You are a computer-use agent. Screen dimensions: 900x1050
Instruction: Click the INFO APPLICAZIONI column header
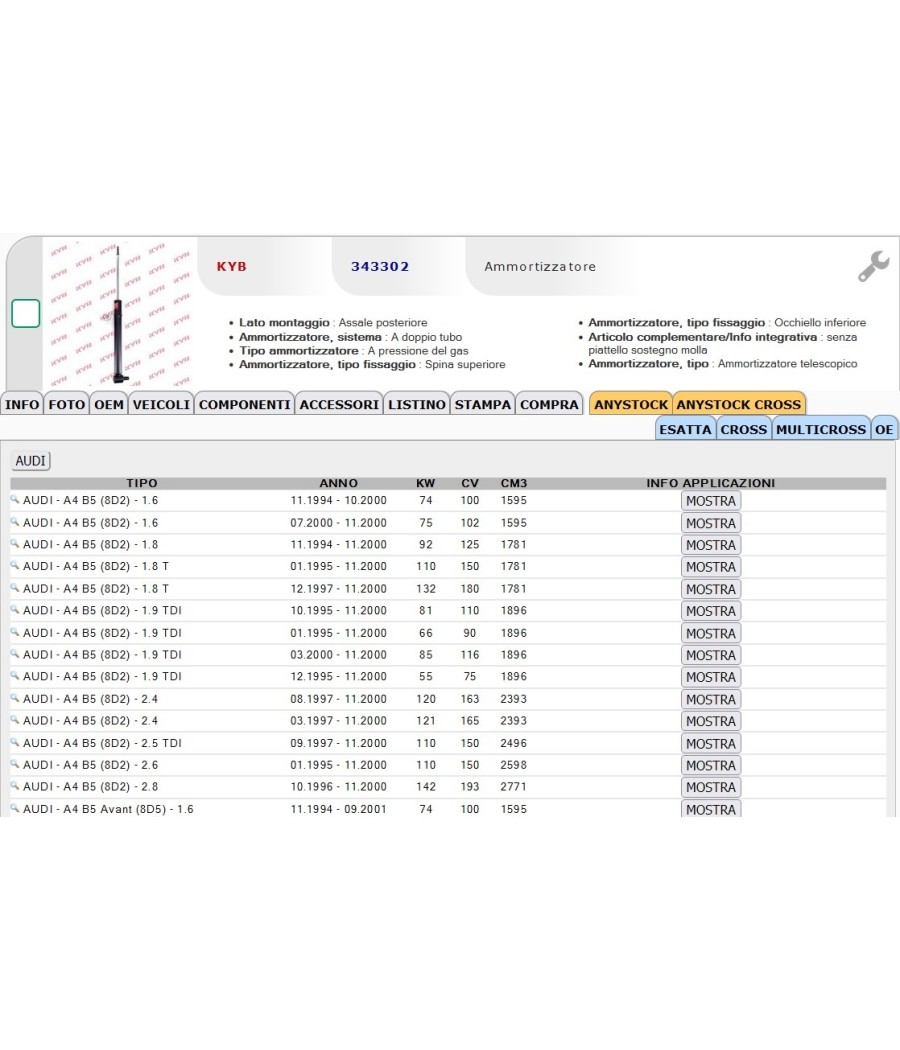(x=710, y=483)
